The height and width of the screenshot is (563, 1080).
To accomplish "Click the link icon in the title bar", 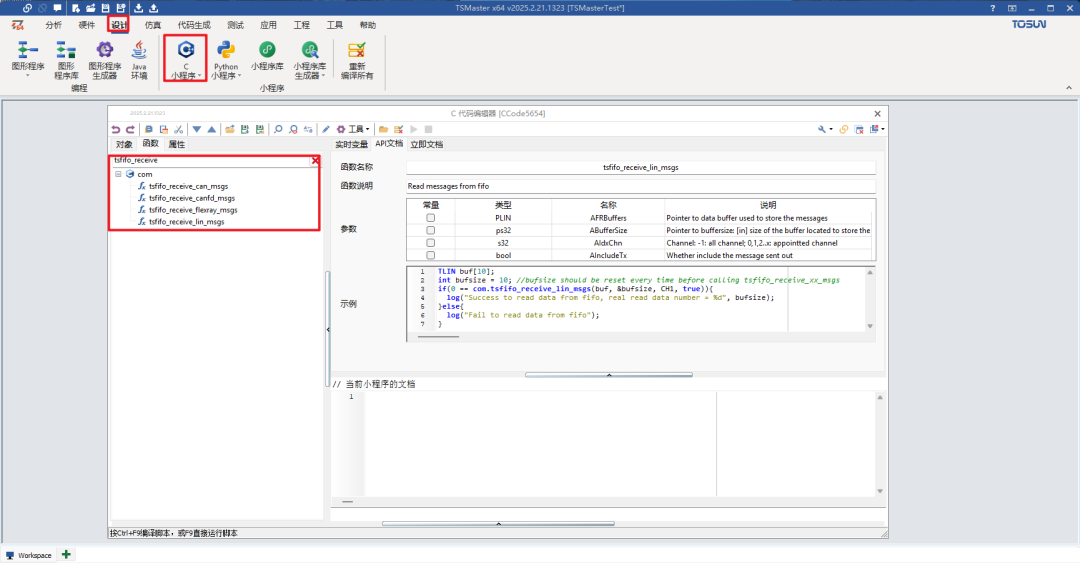I will click(28, 8).
